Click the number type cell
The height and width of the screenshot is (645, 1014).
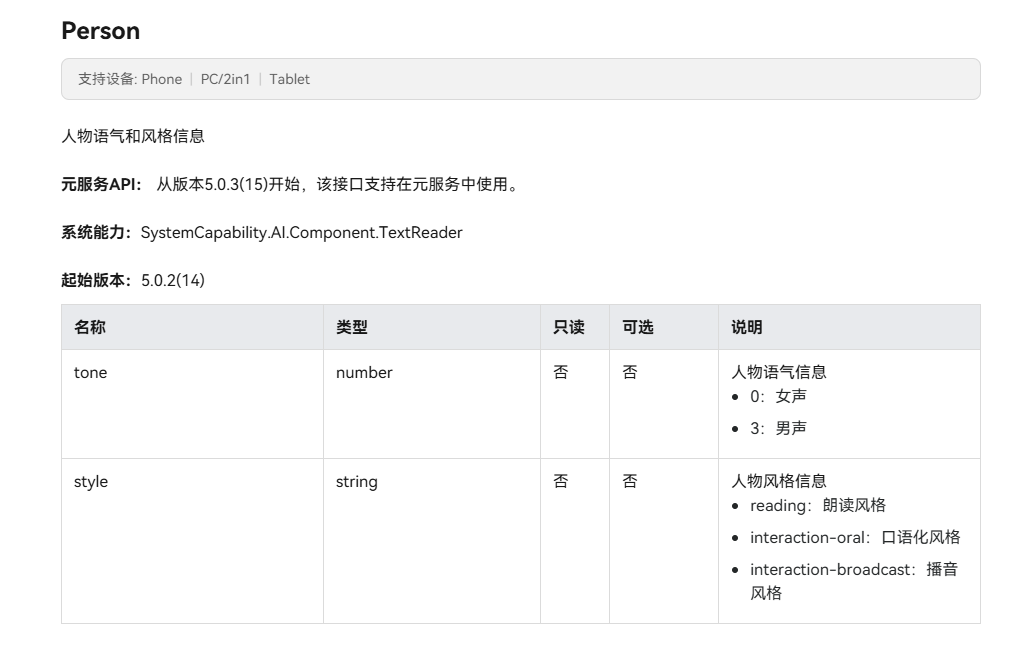pos(364,373)
